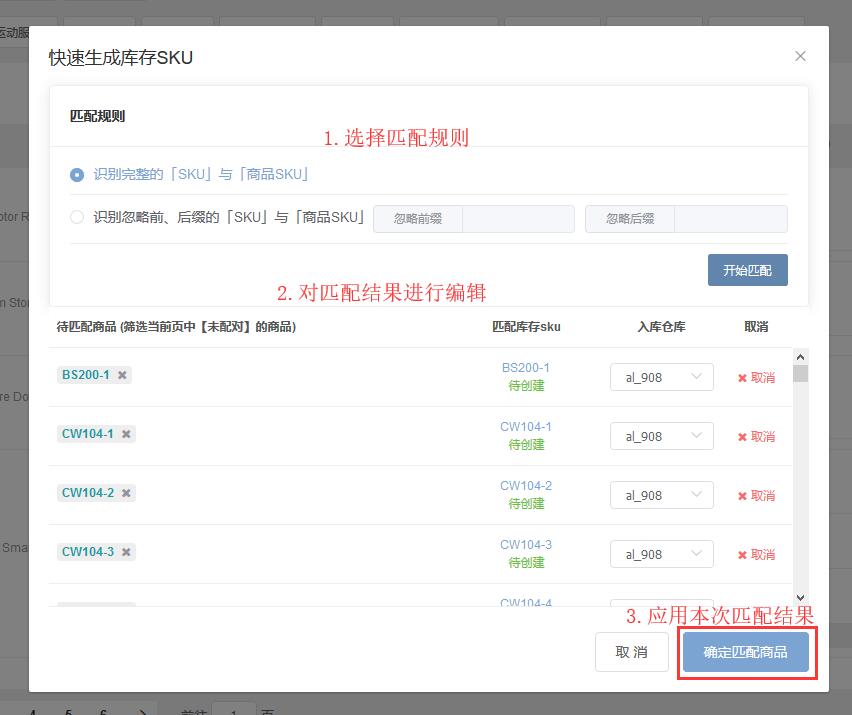The width and height of the screenshot is (852, 715).
Task: Click 待创建 status under CW104-2
Action: click(x=526, y=504)
